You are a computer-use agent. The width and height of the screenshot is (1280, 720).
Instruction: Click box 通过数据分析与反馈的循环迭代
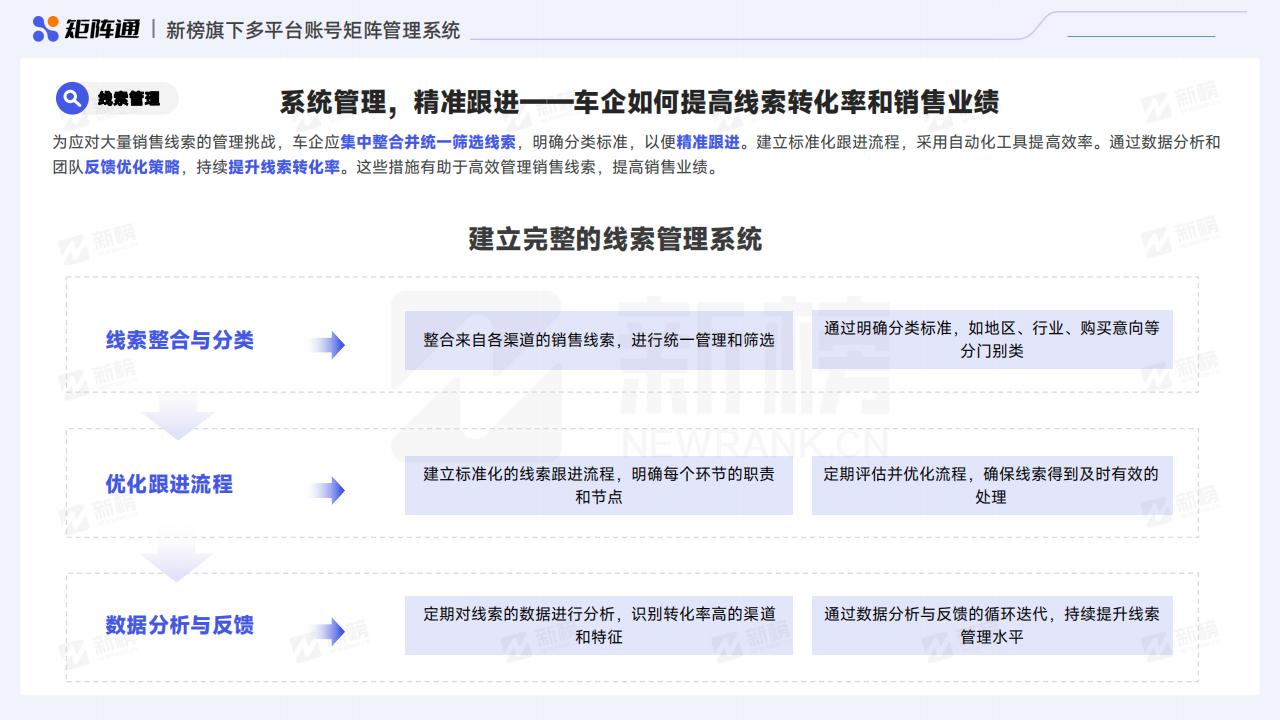pyautogui.click(x=992, y=625)
